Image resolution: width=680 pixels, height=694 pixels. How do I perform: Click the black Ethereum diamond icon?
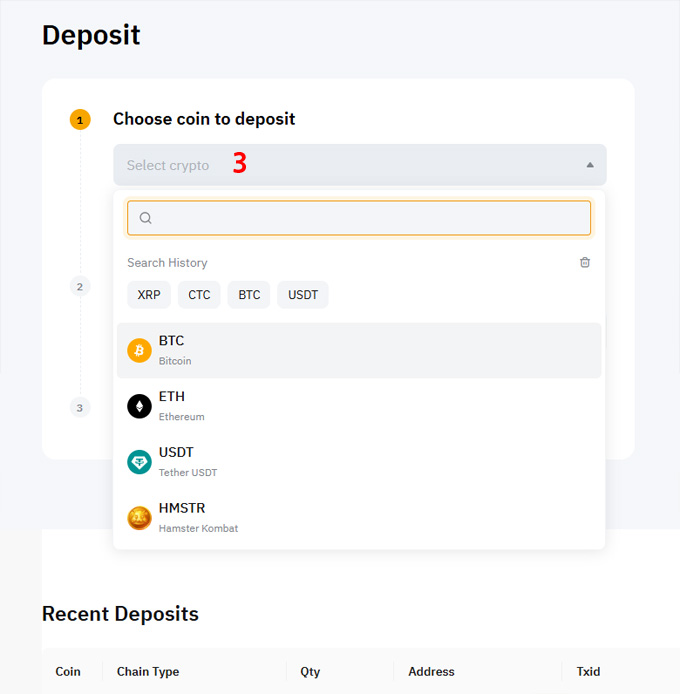(x=139, y=406)
